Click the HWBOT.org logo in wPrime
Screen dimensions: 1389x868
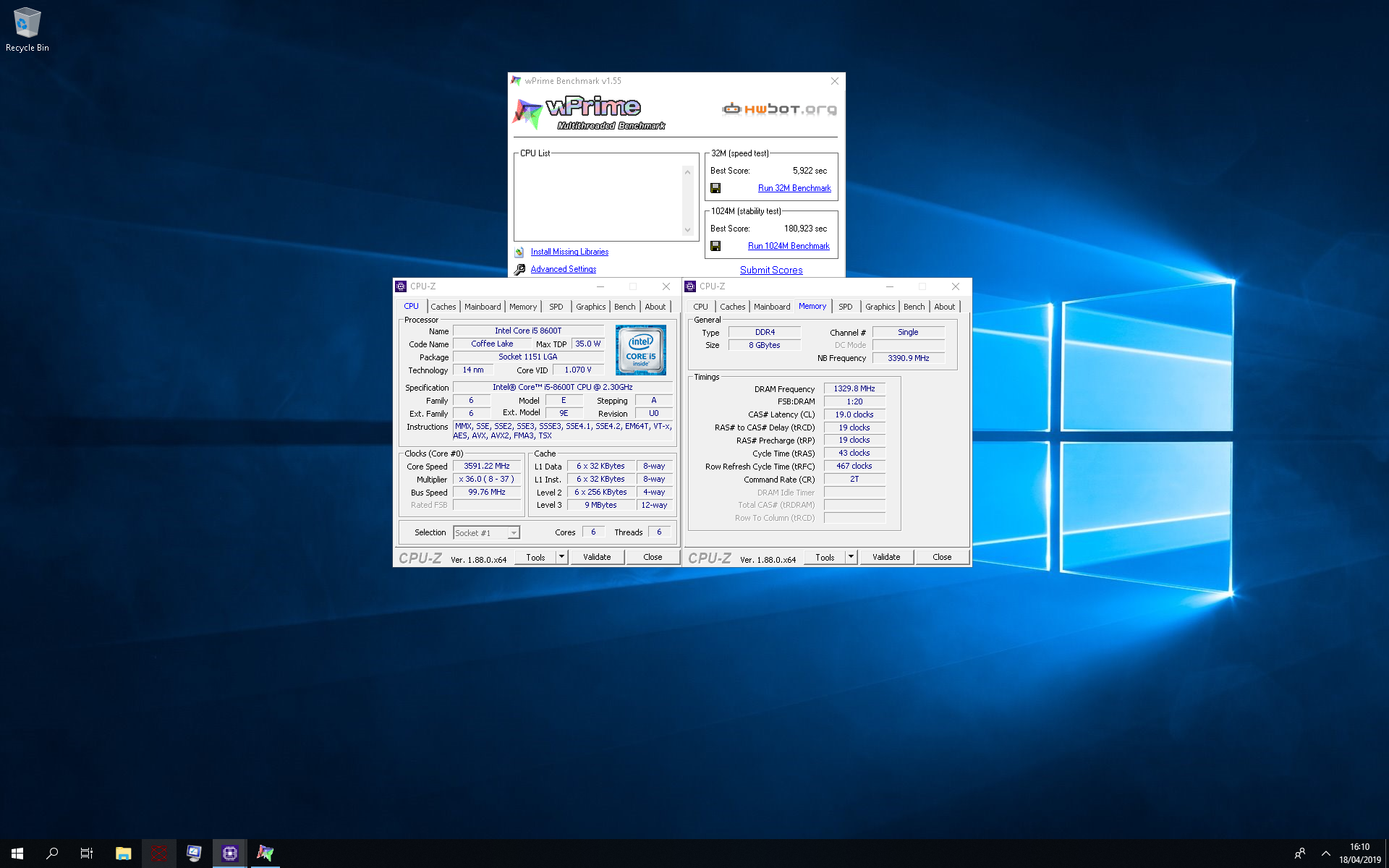coord(780,109)
